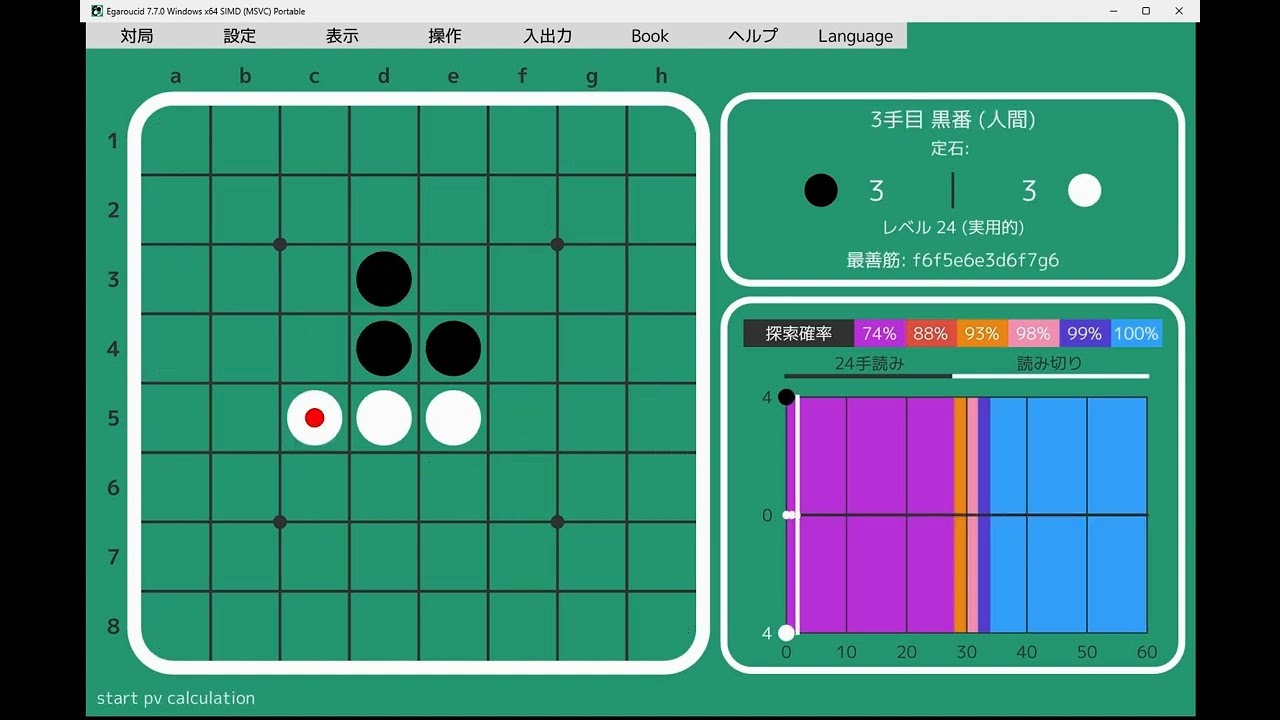Place a disc on empty square f6
This screenshot has width=1280, height=720.
pos(523,488)
